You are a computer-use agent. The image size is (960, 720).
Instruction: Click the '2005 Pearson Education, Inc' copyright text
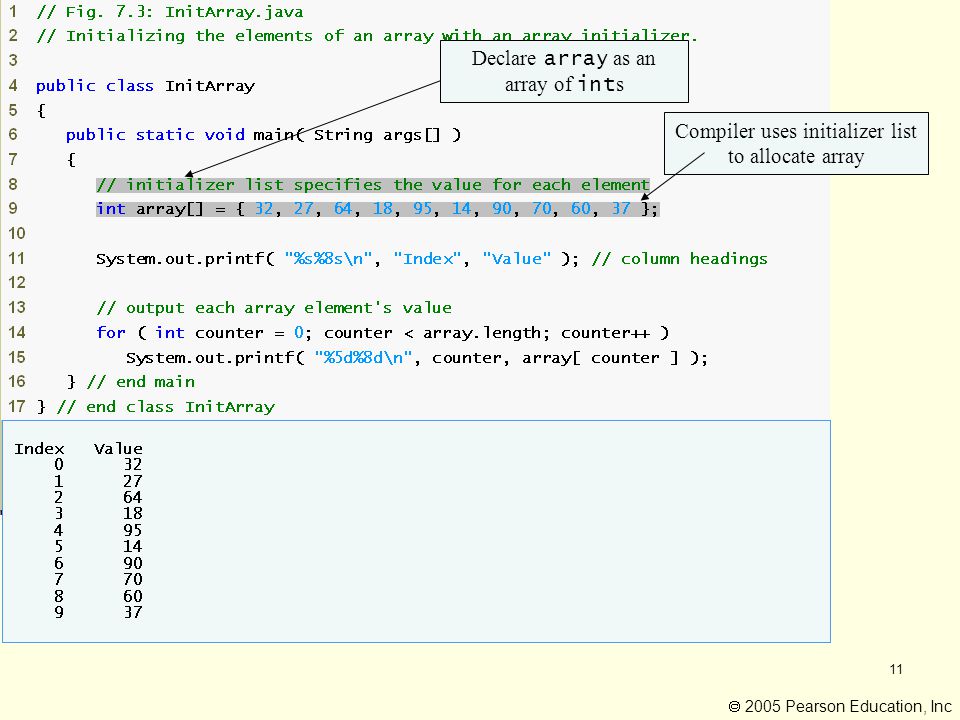coord(840,707)
